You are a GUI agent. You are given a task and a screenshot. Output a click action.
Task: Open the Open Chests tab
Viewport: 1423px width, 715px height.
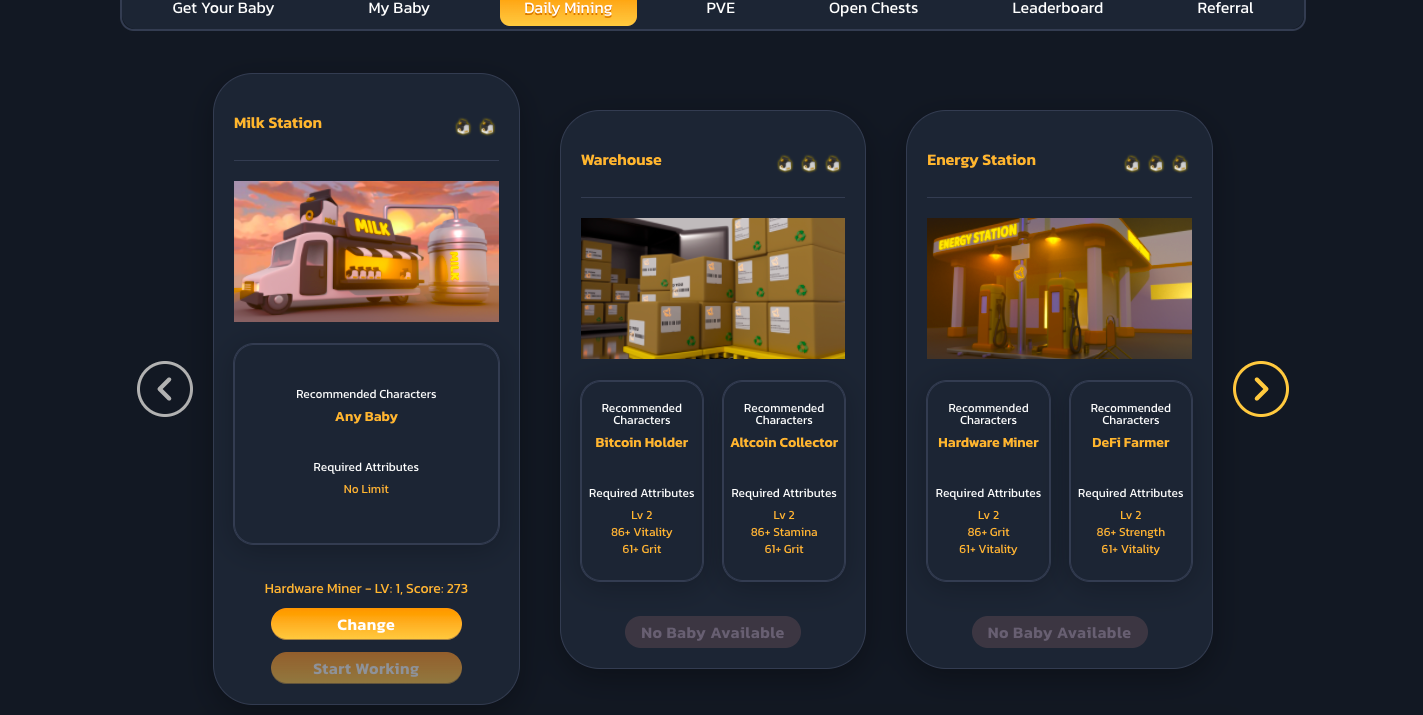873,9
